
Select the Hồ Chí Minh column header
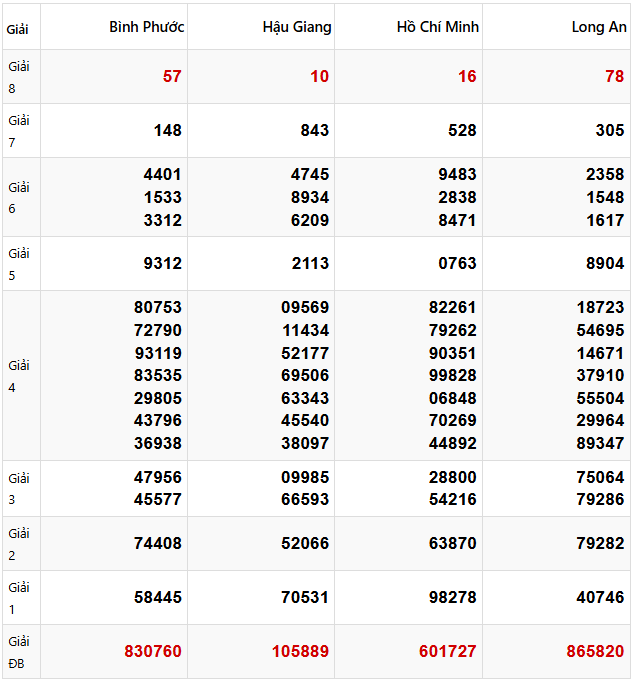(438, 27)
